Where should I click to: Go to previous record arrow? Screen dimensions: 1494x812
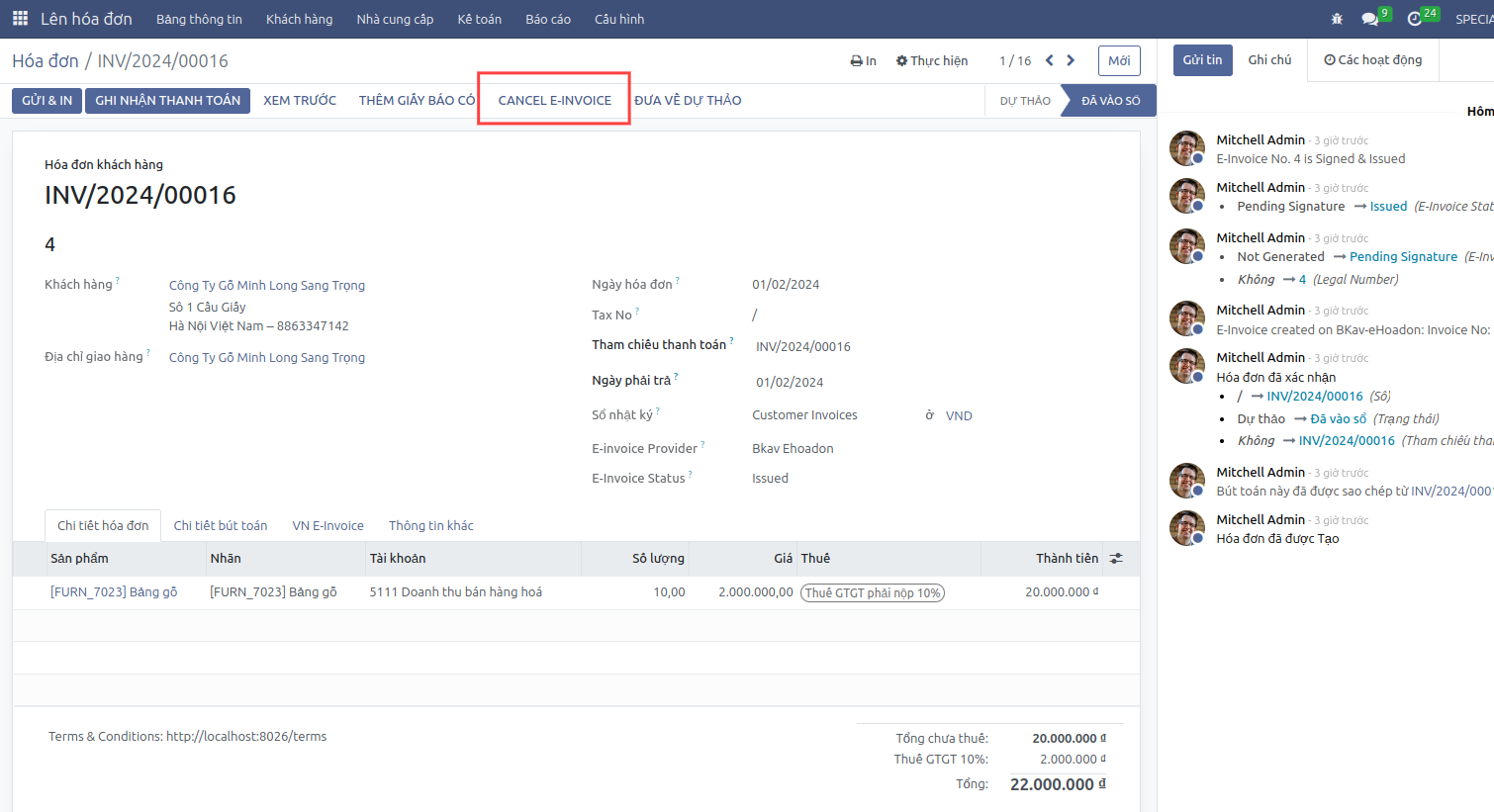click(1050, 60)
